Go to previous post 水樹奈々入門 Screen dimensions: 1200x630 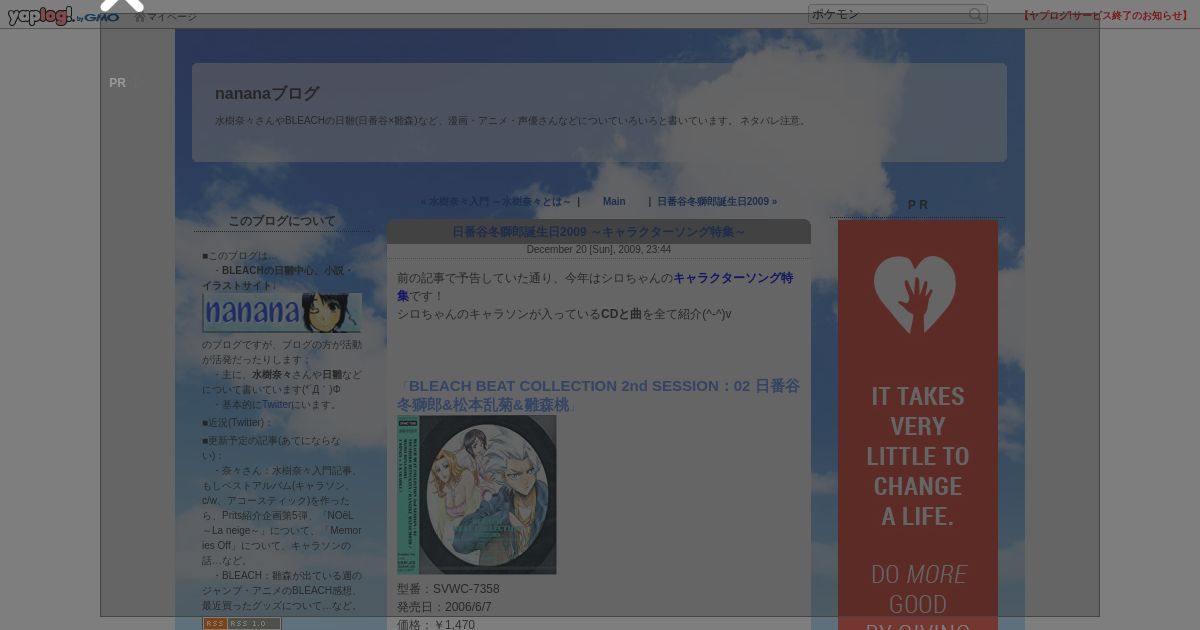(496, 201)
